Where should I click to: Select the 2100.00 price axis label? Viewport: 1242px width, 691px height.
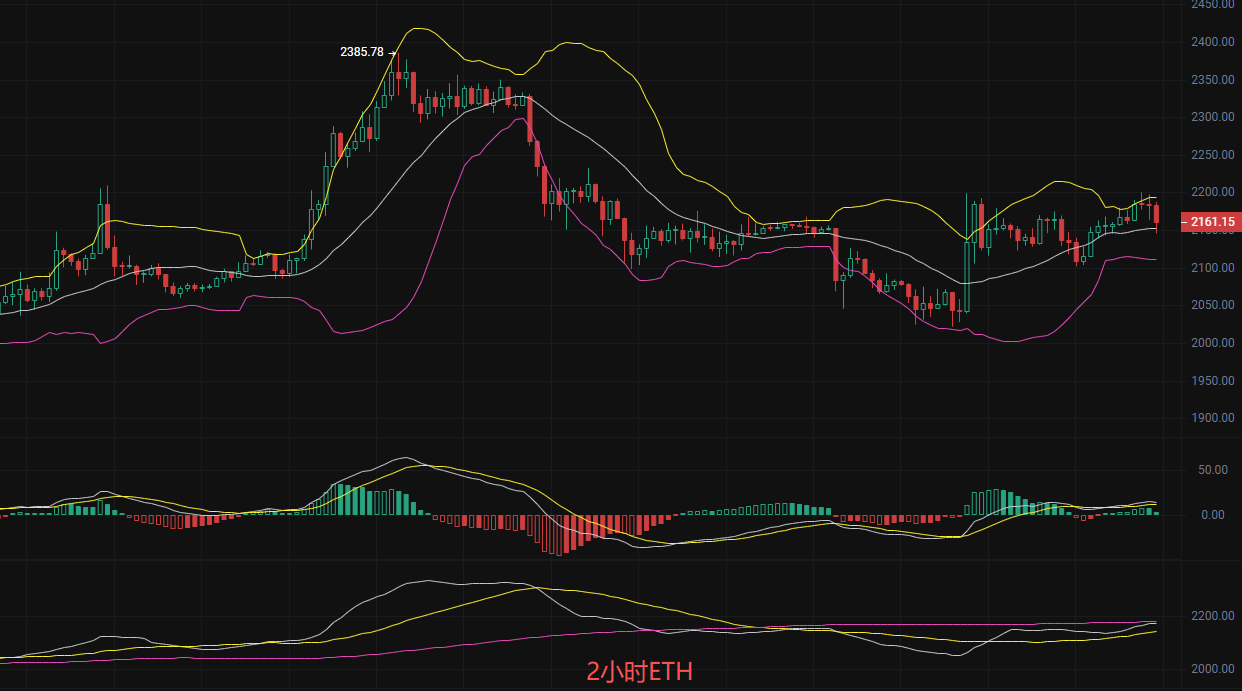(x=1212, y=268)
